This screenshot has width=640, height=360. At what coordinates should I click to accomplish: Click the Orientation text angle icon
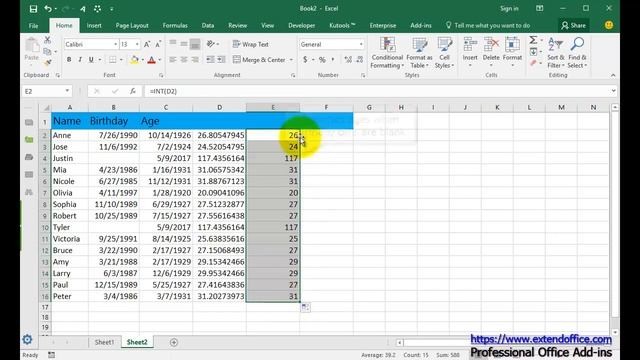click(x=211, y=44)
